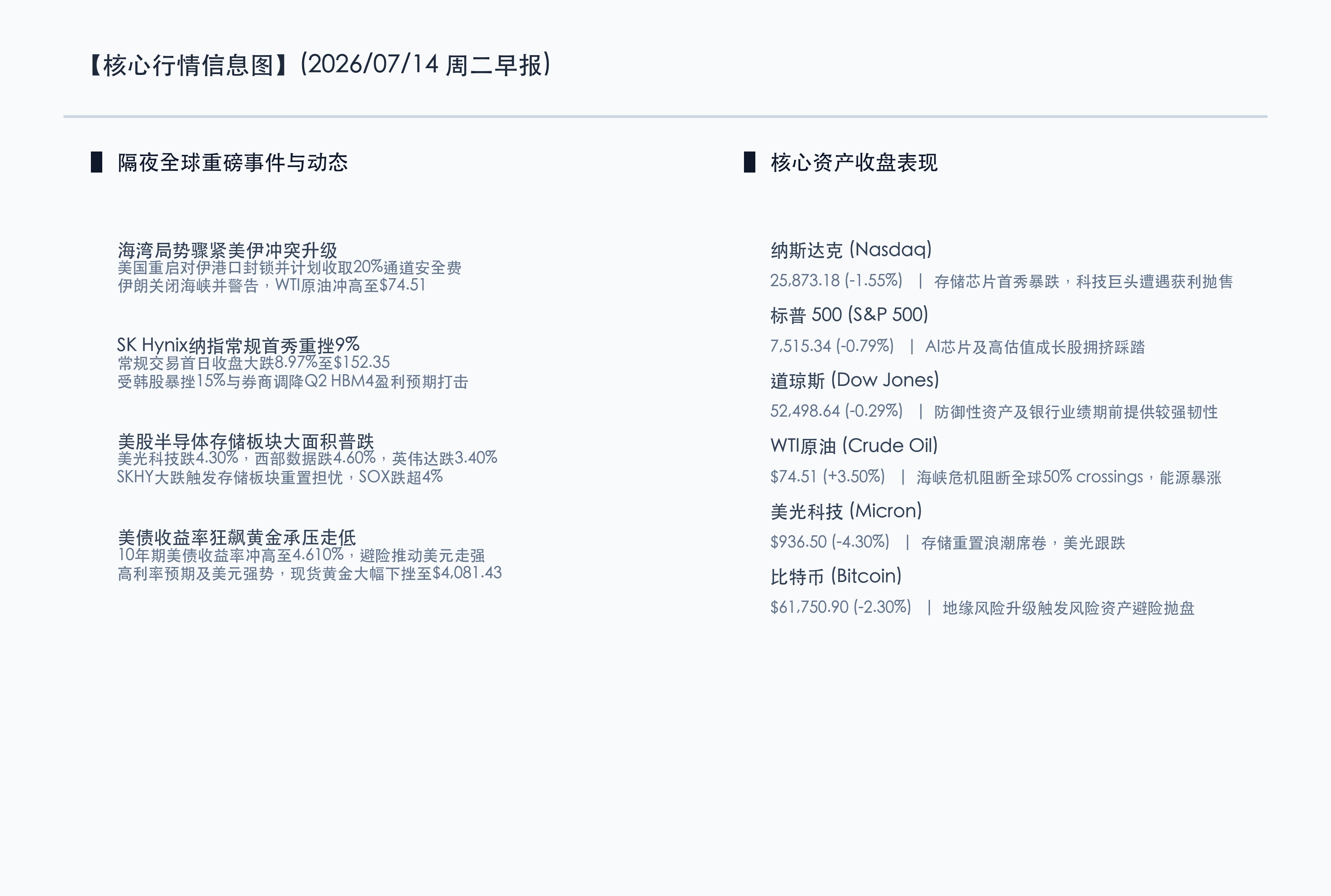The width and height of the screenshot is (1331, 896).
Task: Click asset name 标普 500 (S&P 500)
Action: pyautogui.click(x=850, y=315)
